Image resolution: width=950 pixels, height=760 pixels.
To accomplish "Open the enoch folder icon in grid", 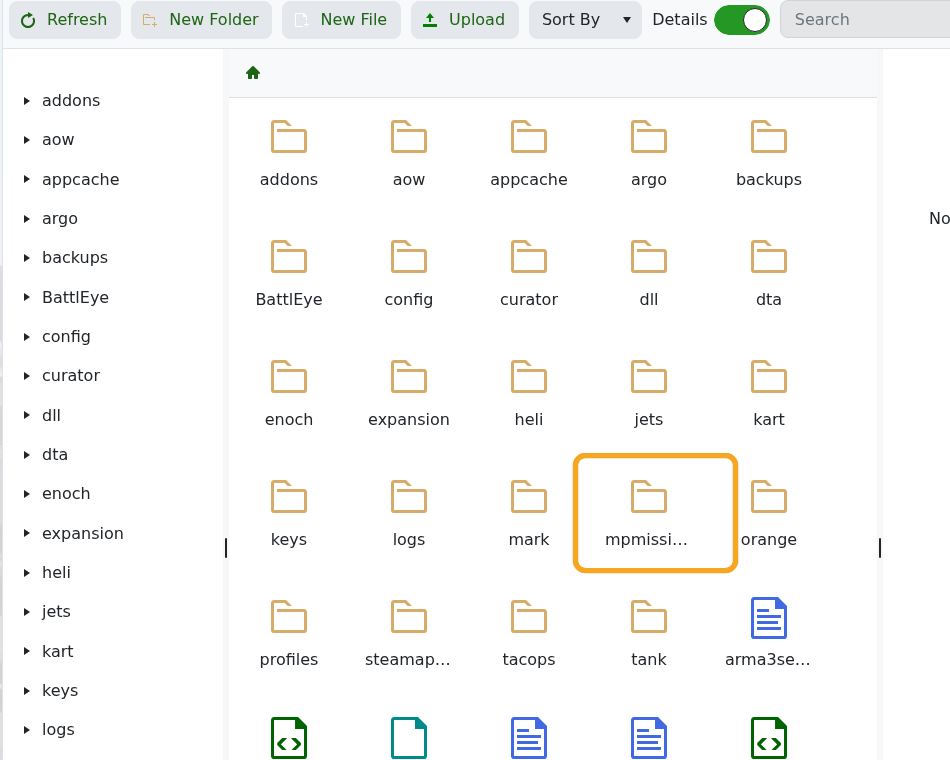I will (x=289, y=376).
